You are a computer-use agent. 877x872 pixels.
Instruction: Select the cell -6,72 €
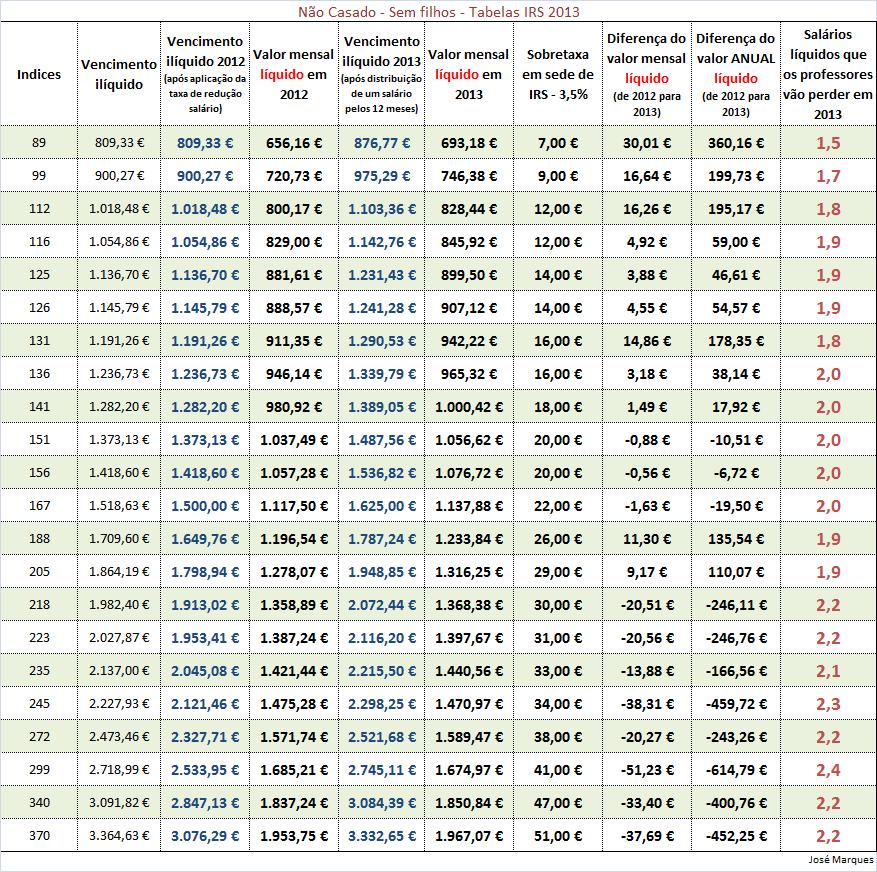click(x=735, y=473)
